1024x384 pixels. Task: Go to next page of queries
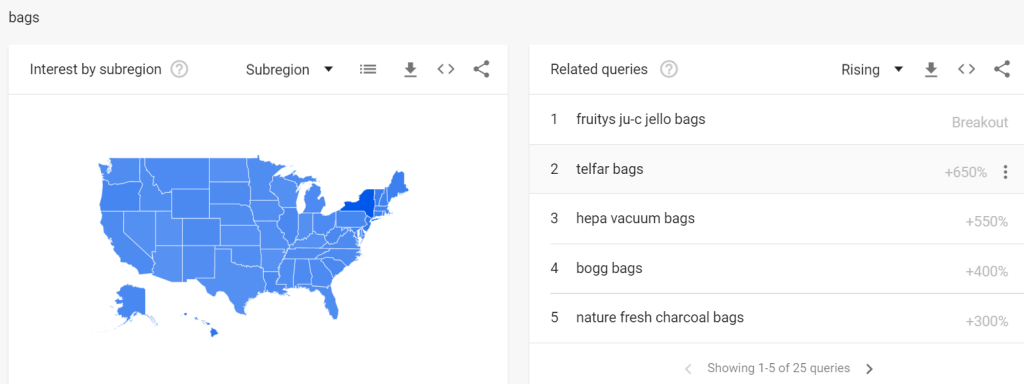coord(869,369)
